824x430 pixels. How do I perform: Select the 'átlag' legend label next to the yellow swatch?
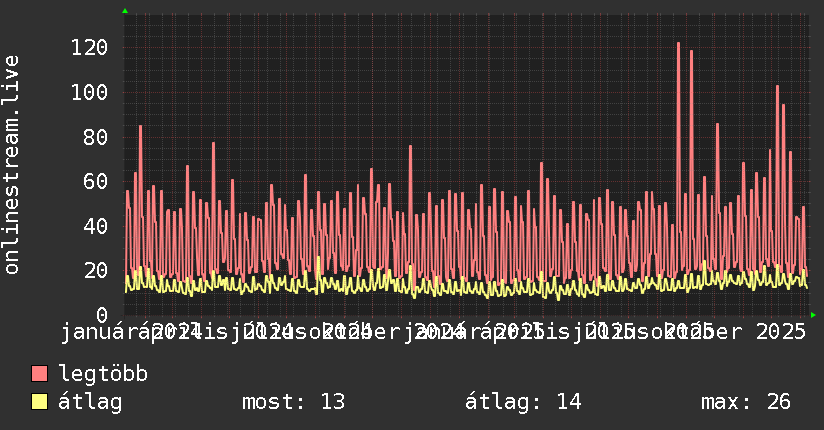[x=90, y=402]
